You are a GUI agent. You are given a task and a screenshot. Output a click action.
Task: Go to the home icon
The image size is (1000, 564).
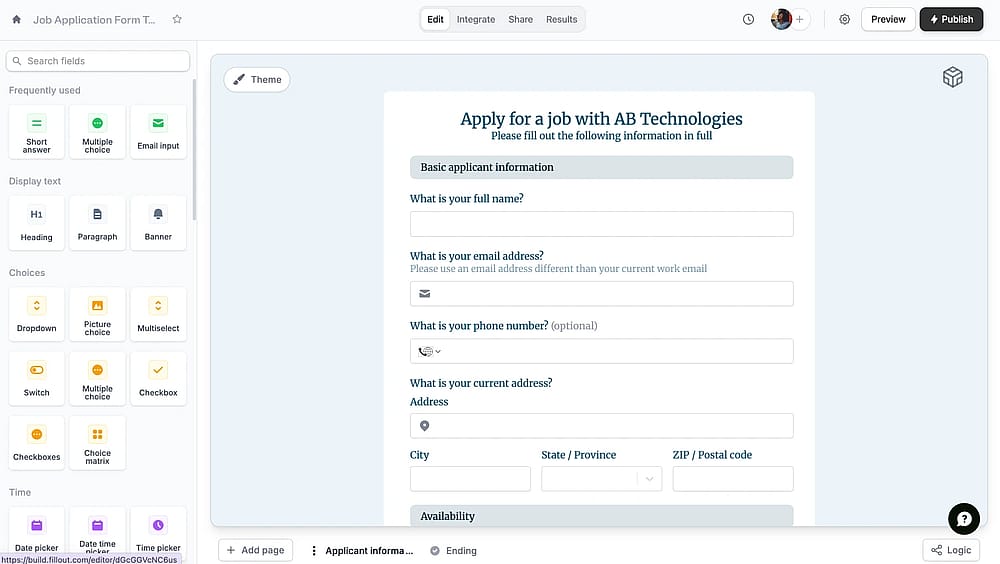click(17, 19)
